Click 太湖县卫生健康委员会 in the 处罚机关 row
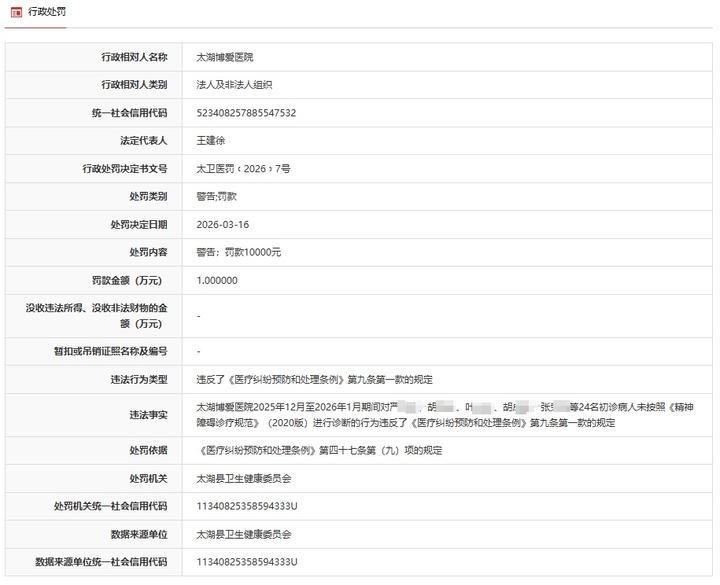The image size is (720, 585). [x=244, y=479]
